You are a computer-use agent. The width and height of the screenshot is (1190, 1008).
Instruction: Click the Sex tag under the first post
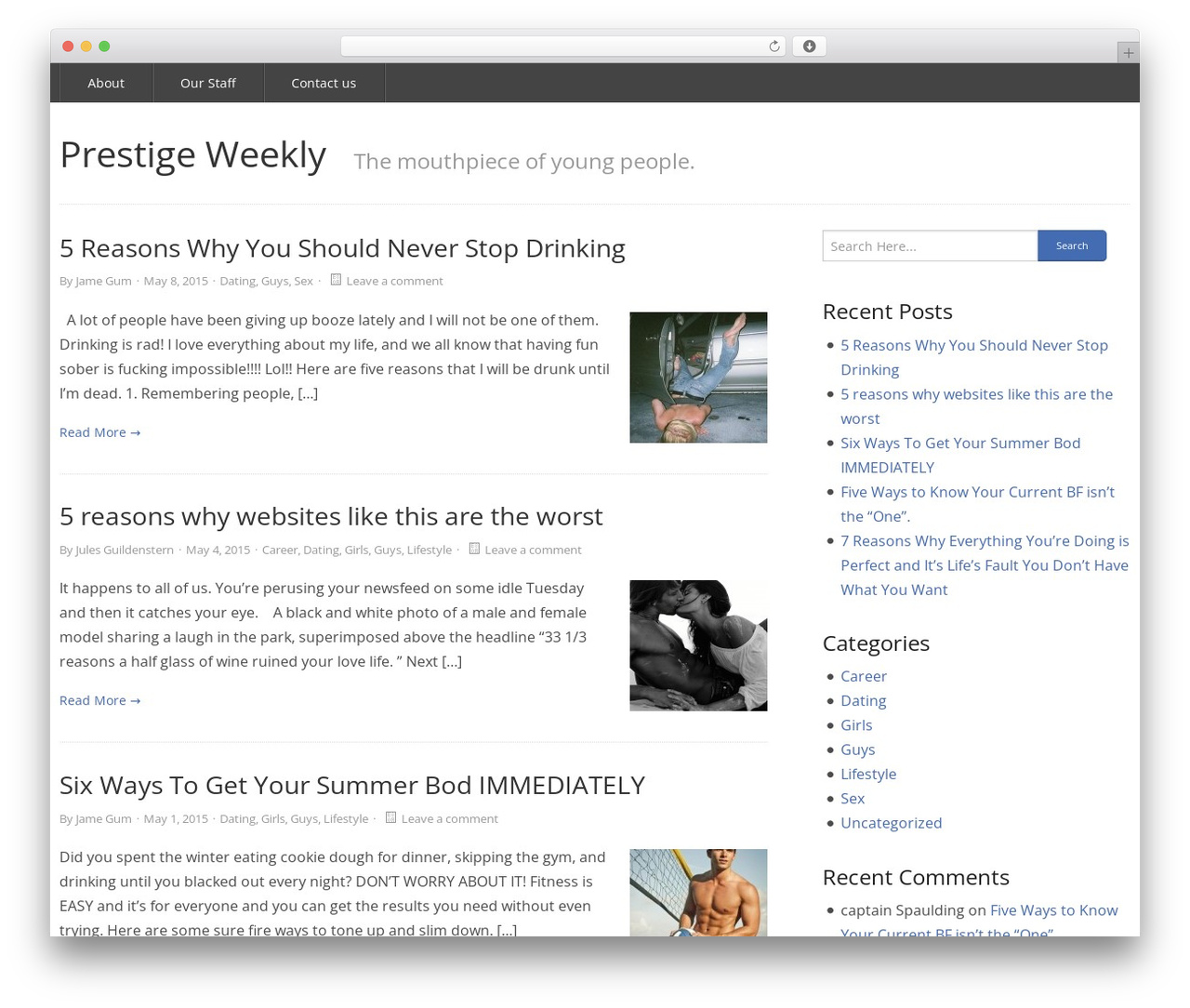click(303, 281)
